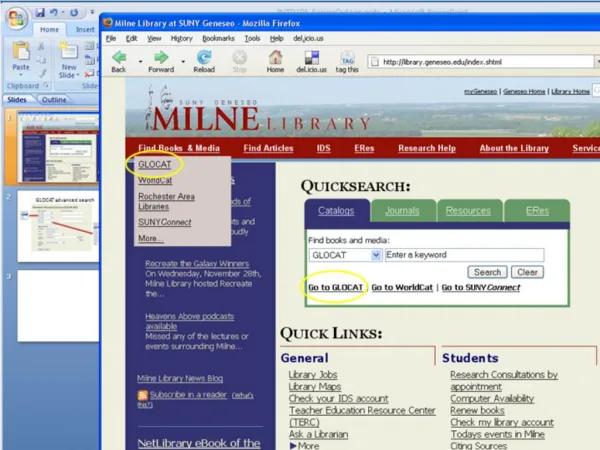600x450 pixels.
Task: Open the Firefox Bookmarks menu
Action: coord(218,38)
